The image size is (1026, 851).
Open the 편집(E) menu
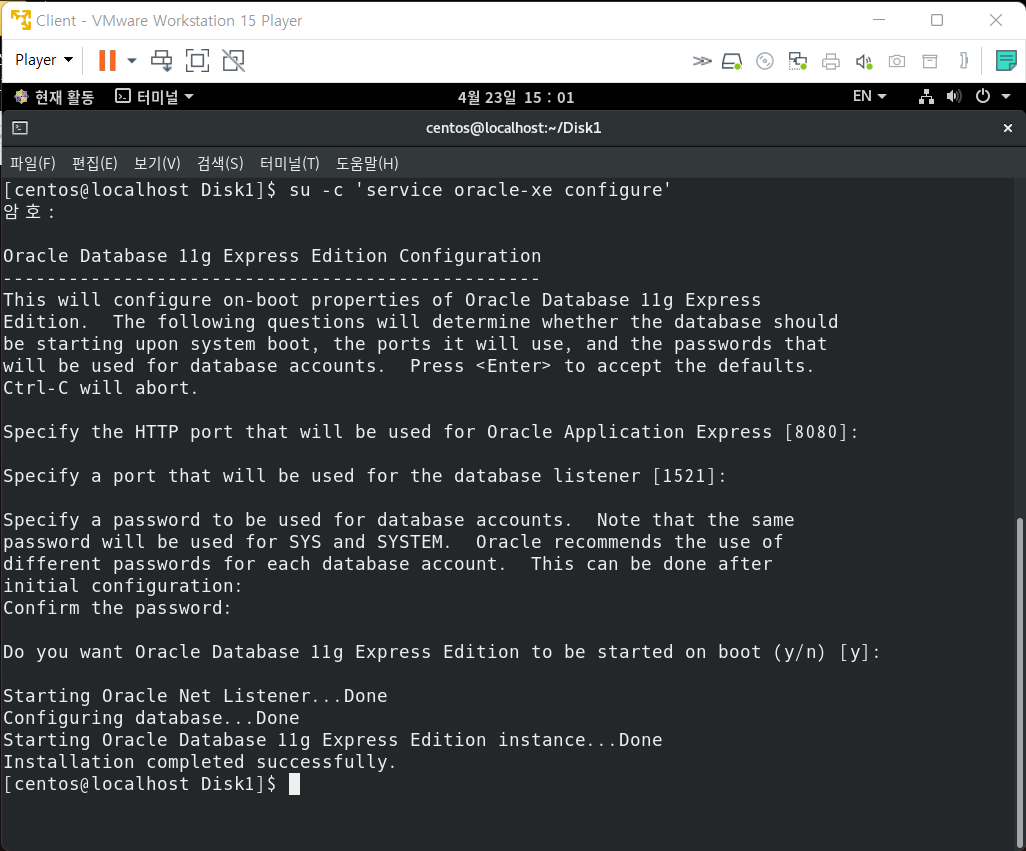click(95, 163)
